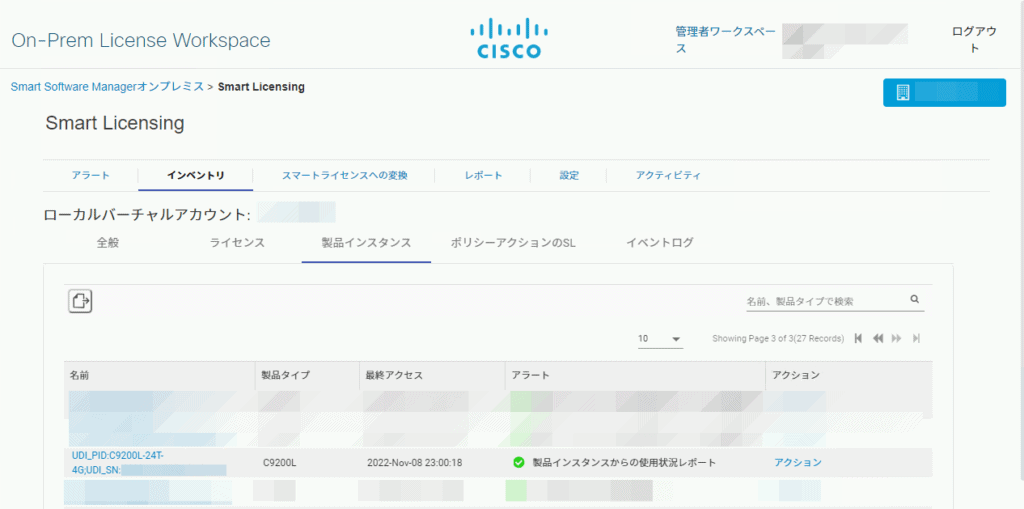The width and height of the screenshot is (1024, 509).
Task: Click the Cisco logo
Action: (505, 40)
